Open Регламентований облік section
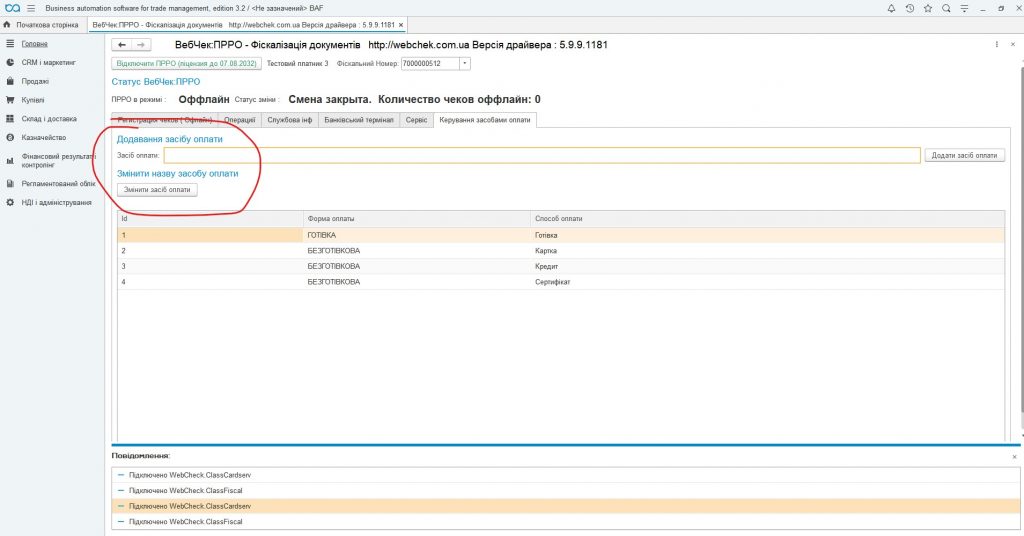1024x536 pixels. pos(58,184)
